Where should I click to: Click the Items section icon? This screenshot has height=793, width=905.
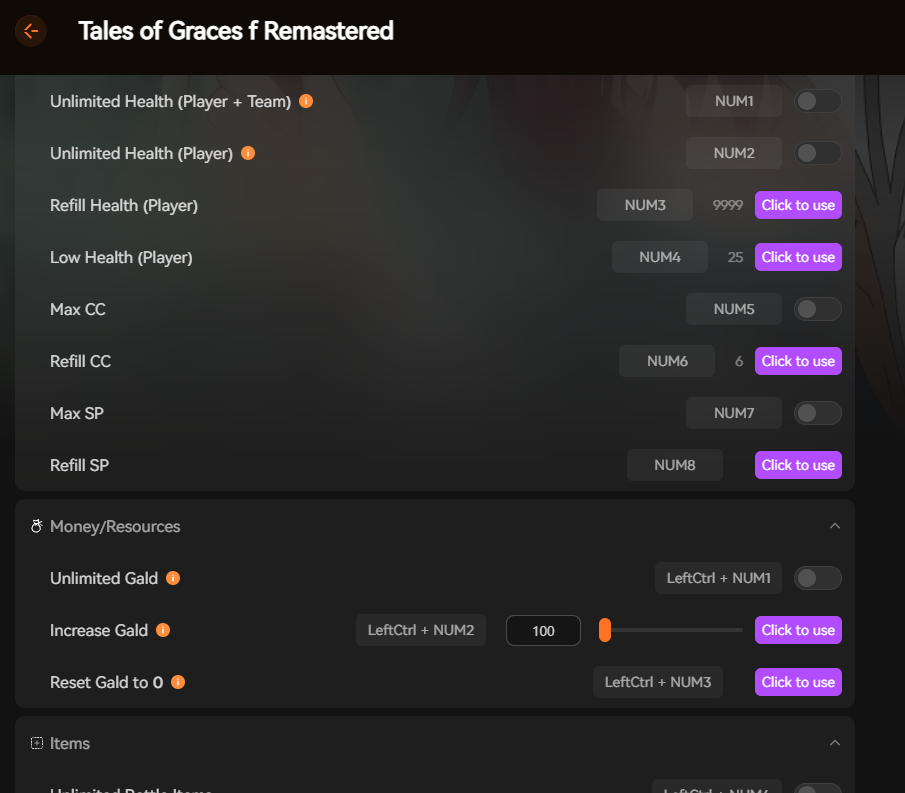36,743
